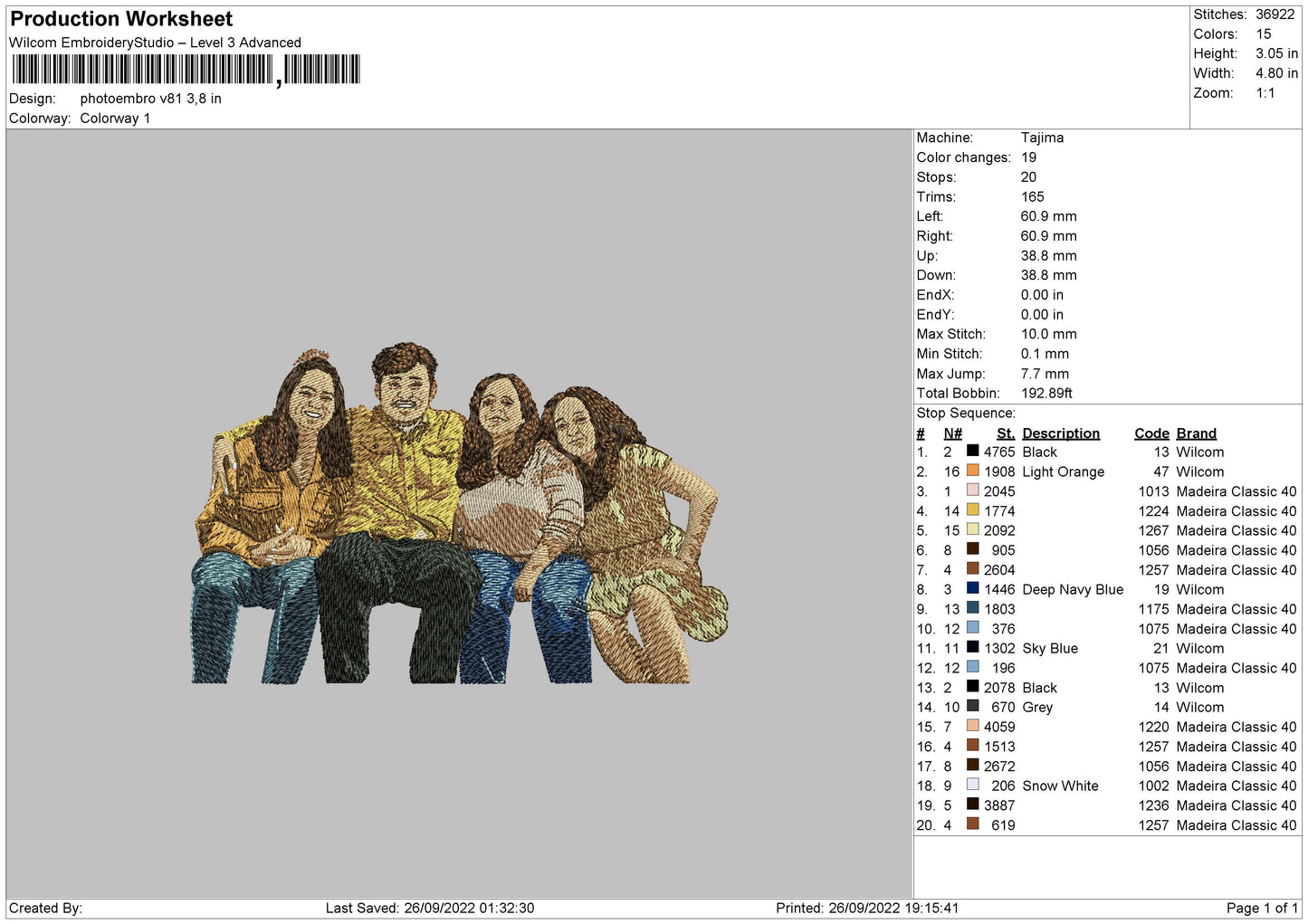This screenshot has width=1308, height=924.
Task: Click code '1236' in stop 19 row
Action: pyautogui.click(x=1154, y=805)
